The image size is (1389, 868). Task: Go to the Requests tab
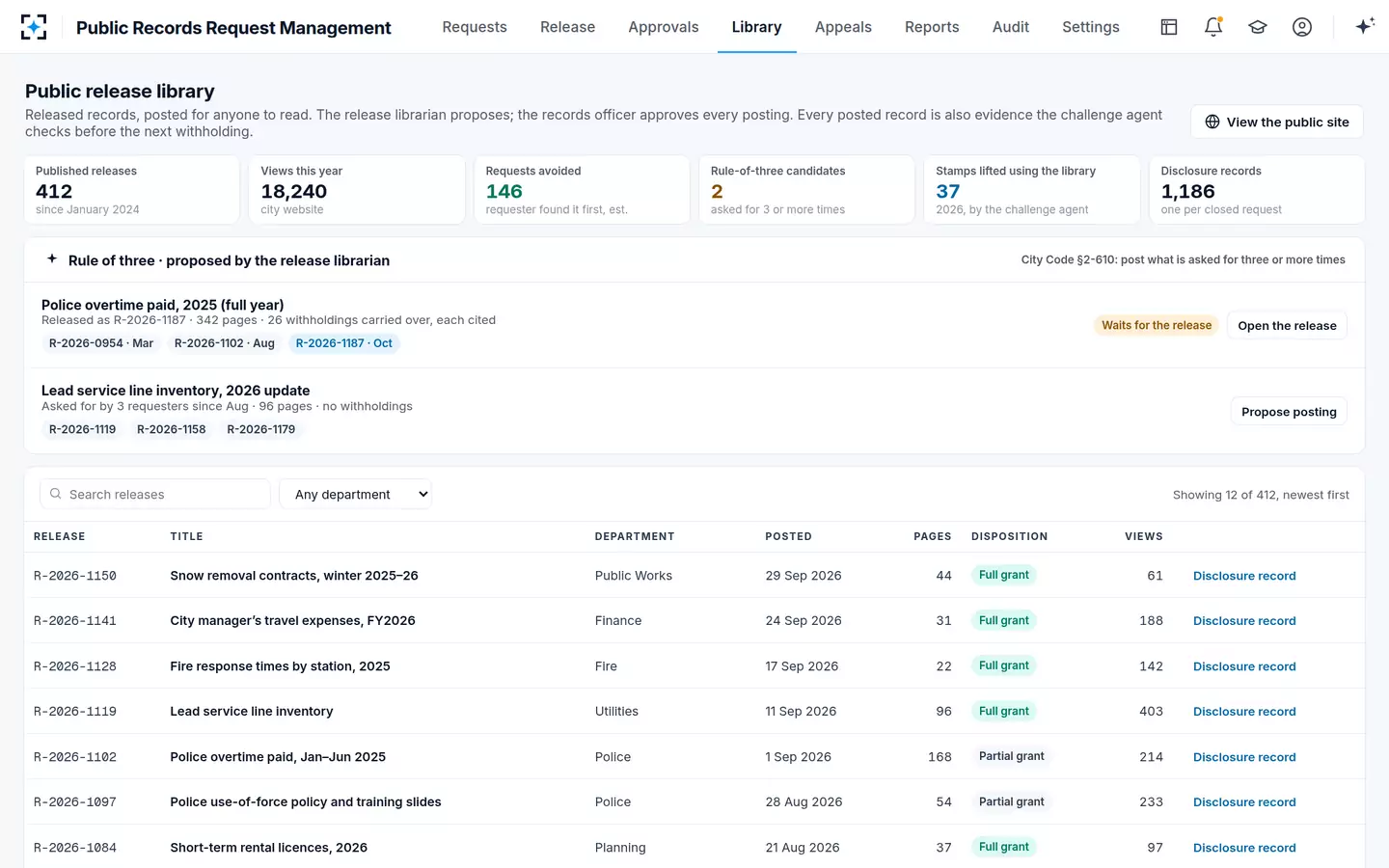(x=475, y=27)
